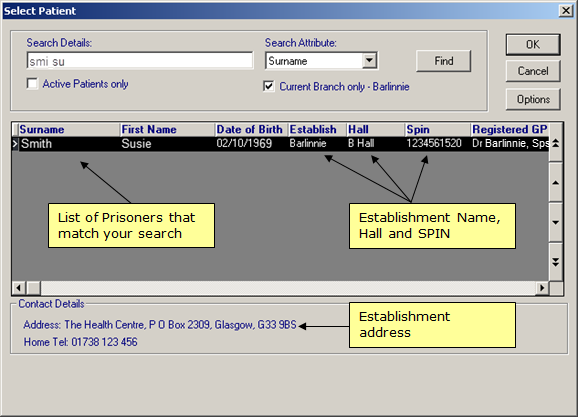
Task: Enable the Active Patients only checkbox
Action: (32, 84)
